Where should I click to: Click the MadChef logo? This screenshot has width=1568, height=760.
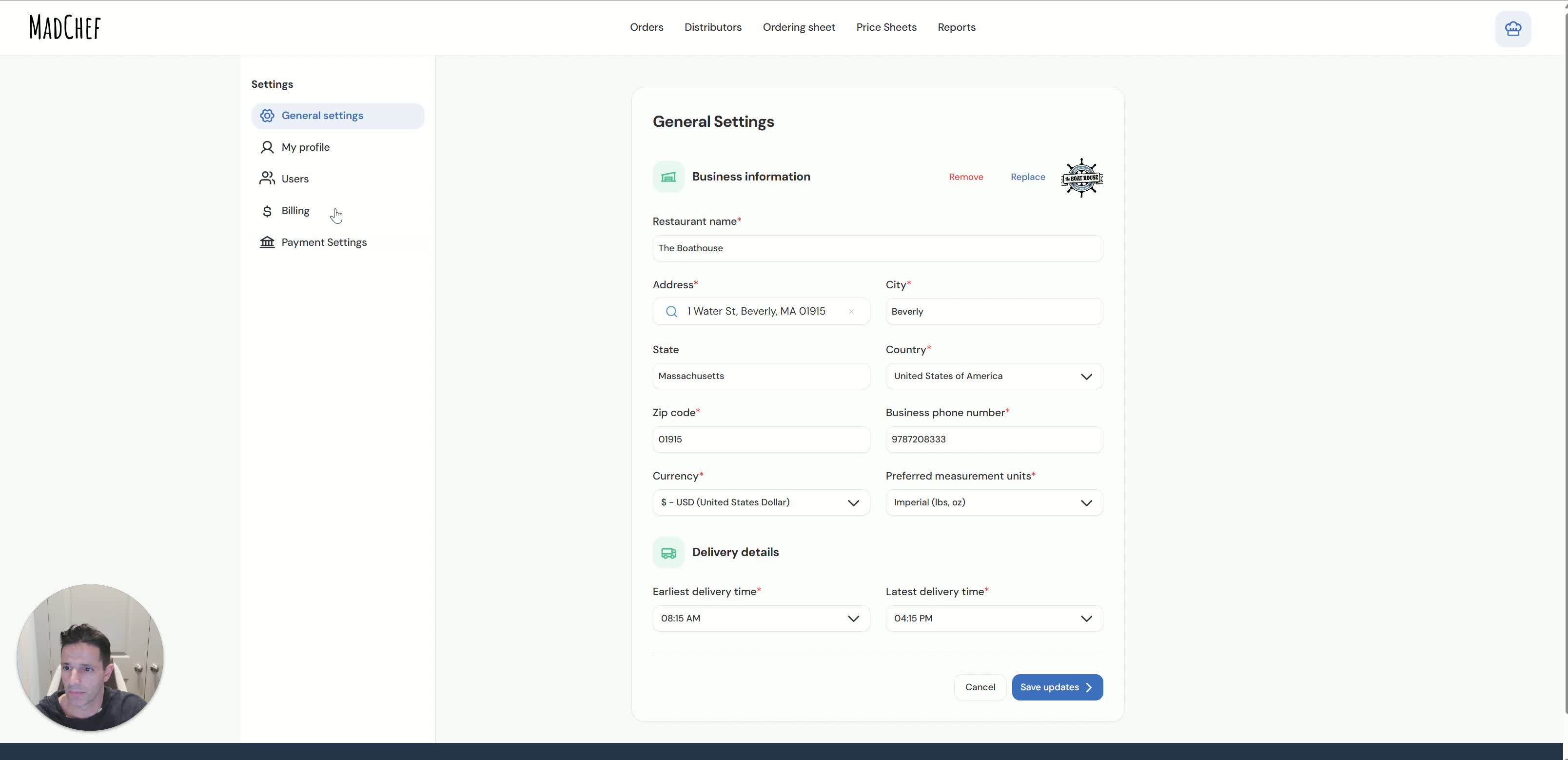65,27
